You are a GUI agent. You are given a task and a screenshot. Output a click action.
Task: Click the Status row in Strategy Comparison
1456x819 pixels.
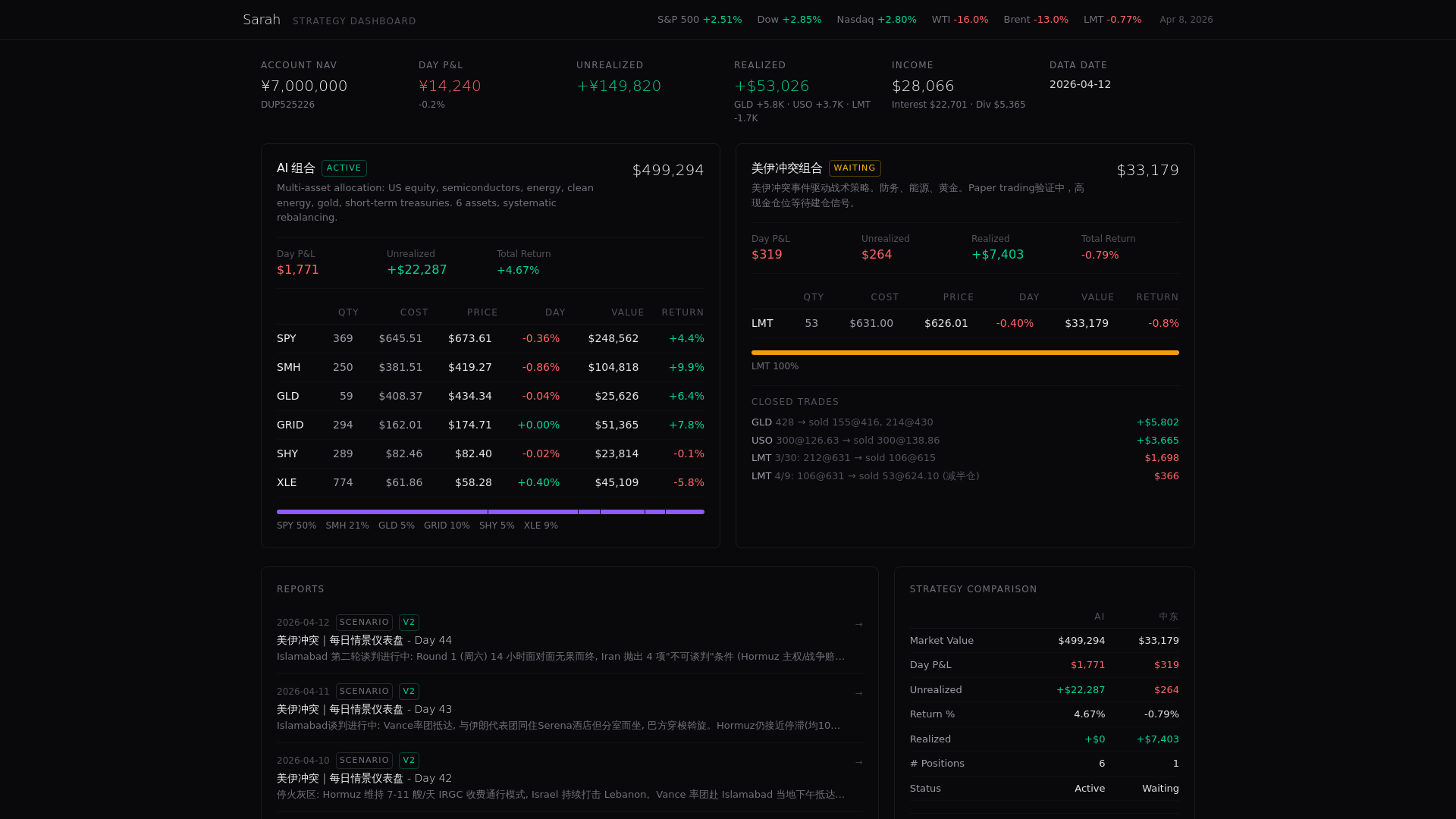tap(1044, 789)
